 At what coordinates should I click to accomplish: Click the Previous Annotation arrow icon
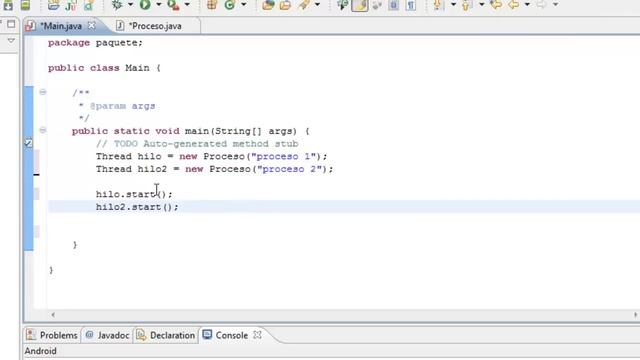(466, 5)
